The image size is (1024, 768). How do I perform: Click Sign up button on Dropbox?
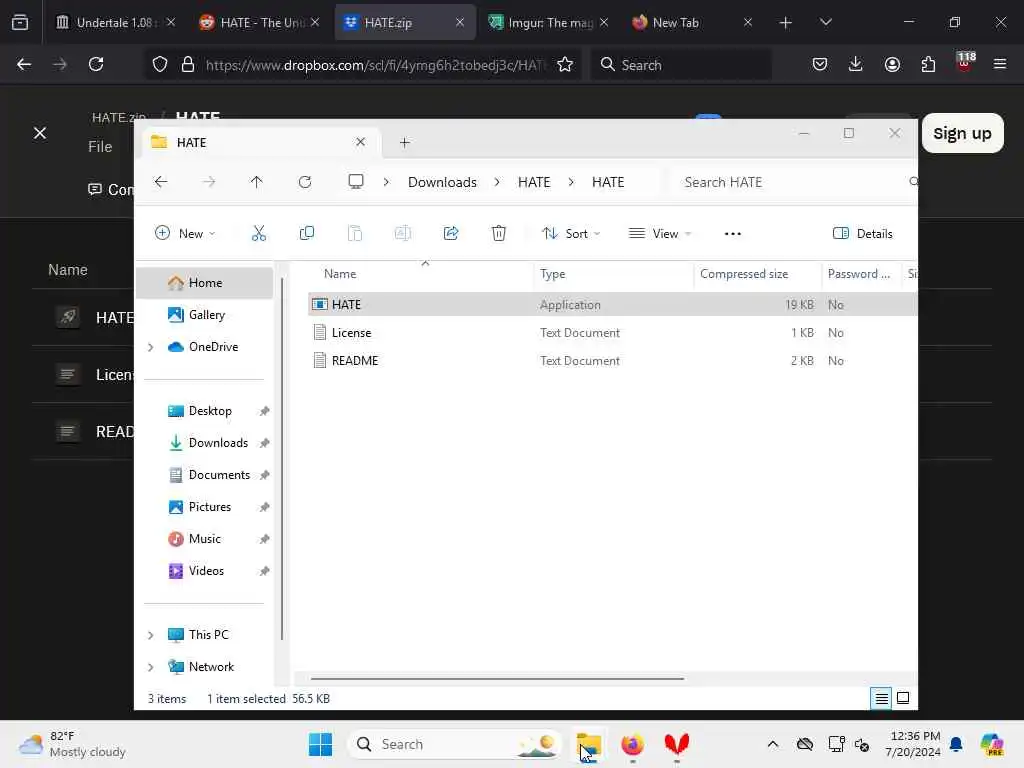click(962, 133)
